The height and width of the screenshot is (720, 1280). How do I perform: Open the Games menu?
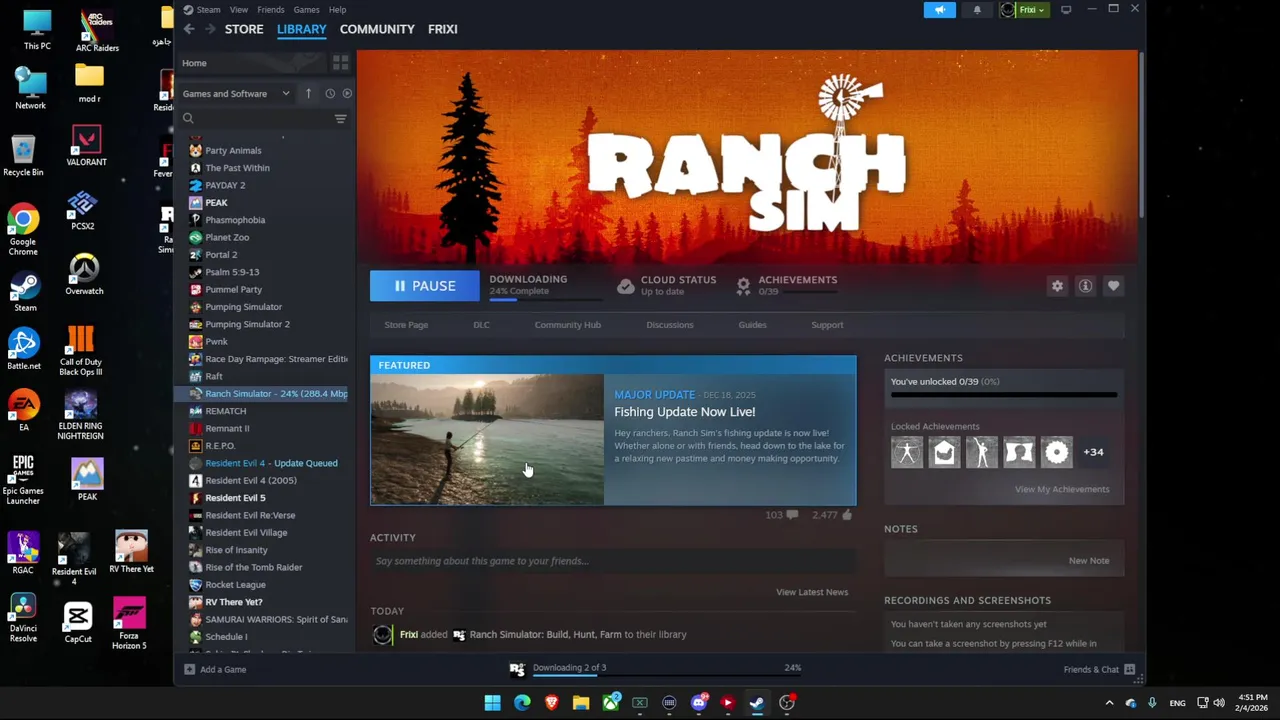pyautogui.click(x=306, y=10)
